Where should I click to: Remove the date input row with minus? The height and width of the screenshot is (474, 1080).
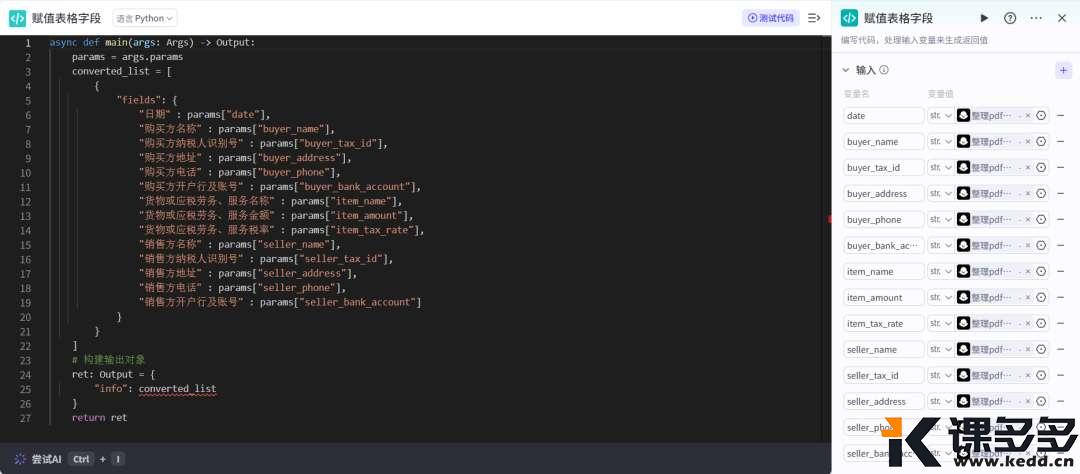pos(1061,116)
